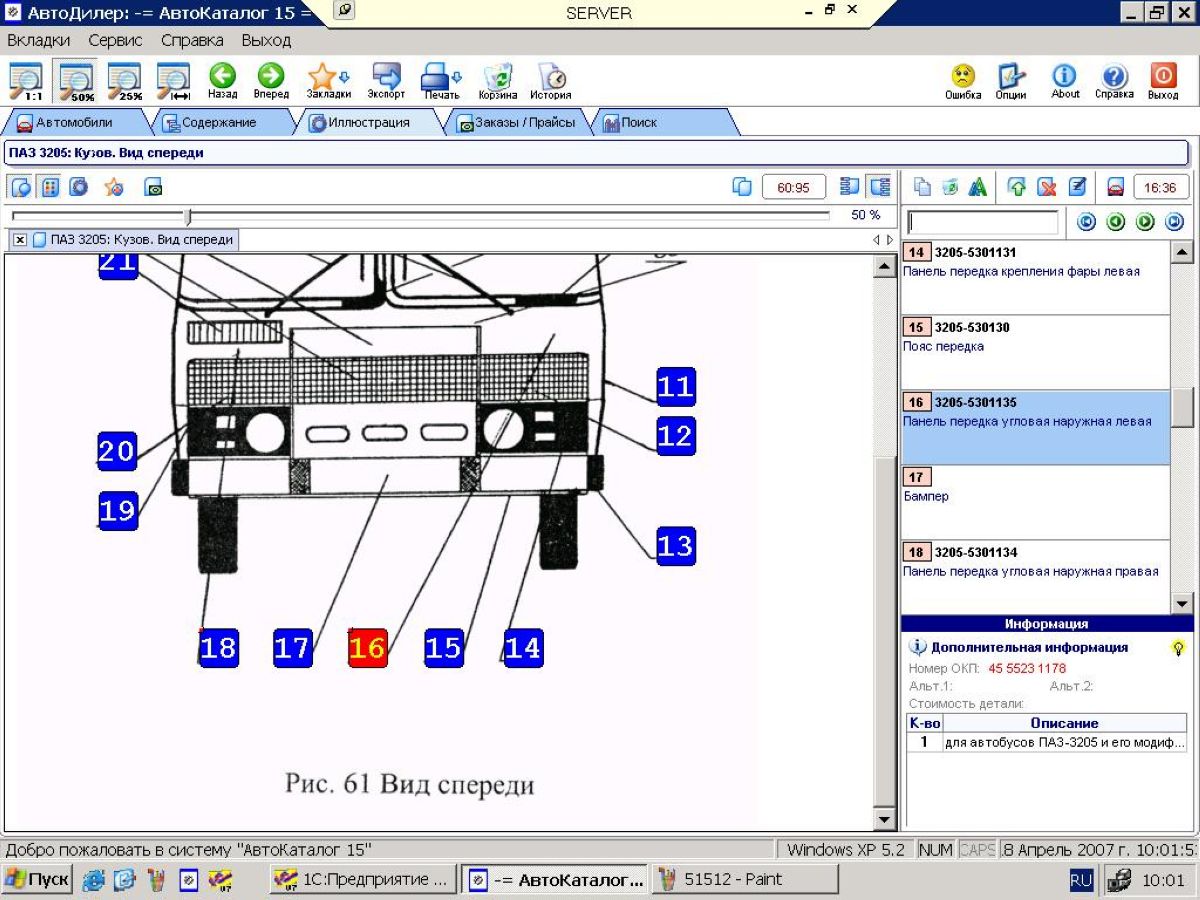Click the 1:1 zoom icon
Viewport: 1200px width, 900px height.
(x=26, y=82)
